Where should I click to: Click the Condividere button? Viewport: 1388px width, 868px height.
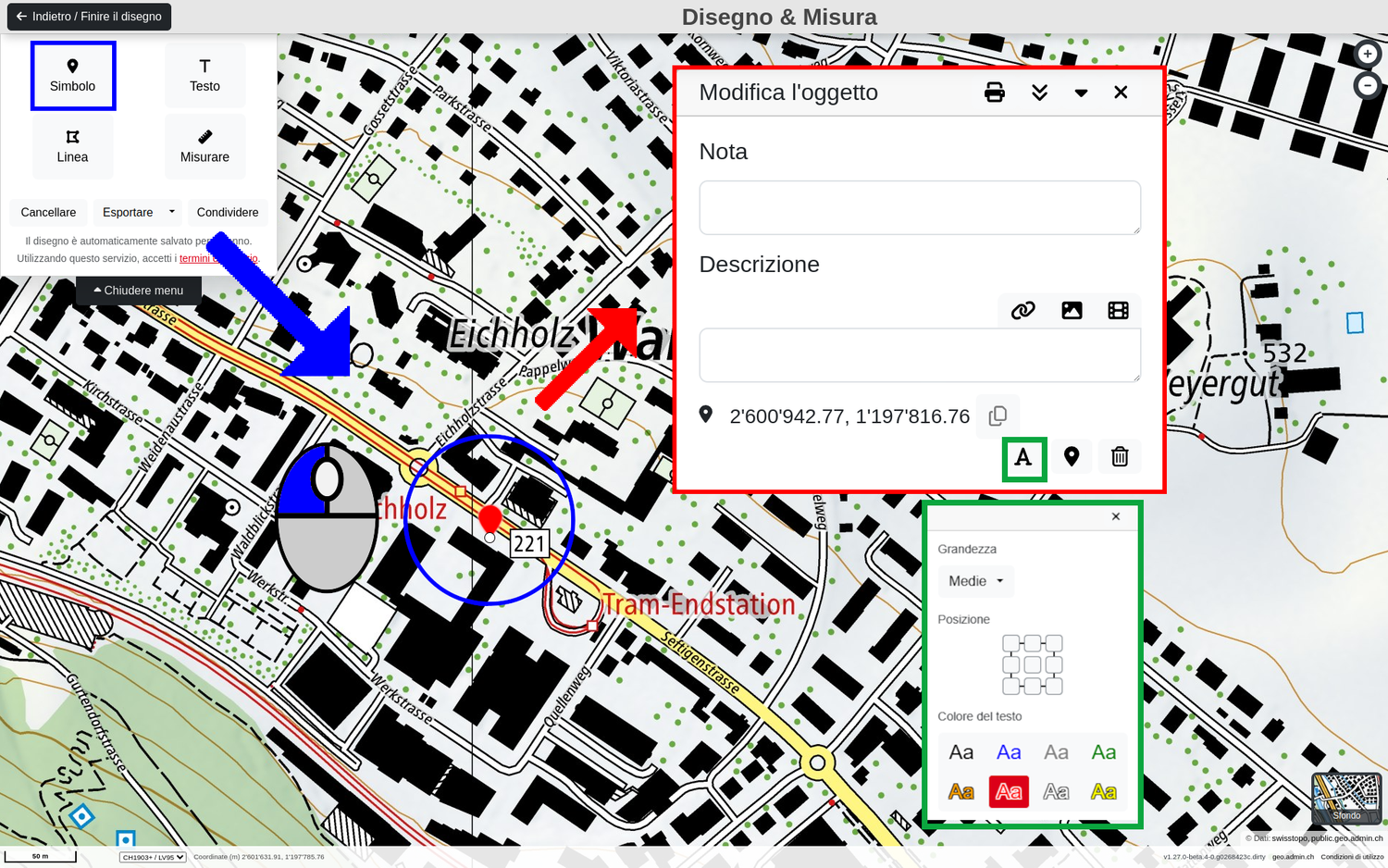(x=228, y=212)
